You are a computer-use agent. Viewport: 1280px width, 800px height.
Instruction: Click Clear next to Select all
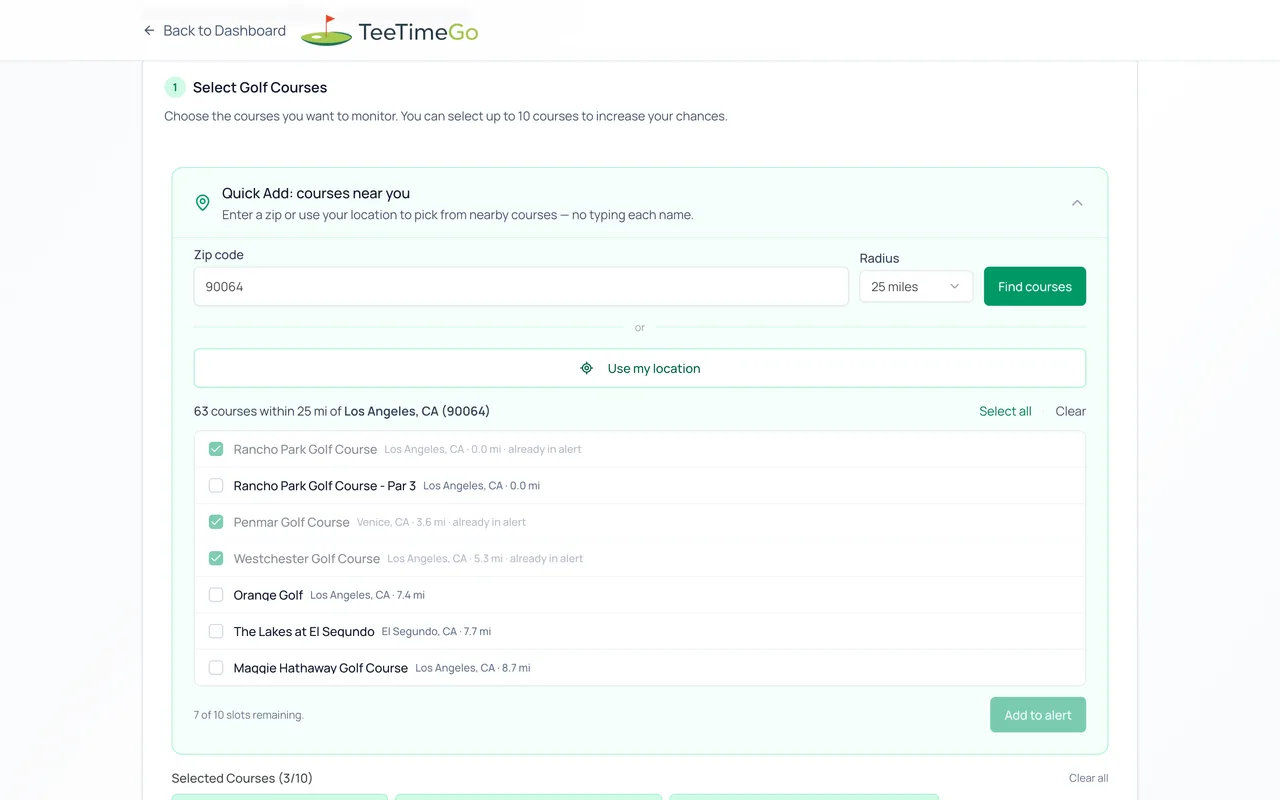coord(1070,411)
